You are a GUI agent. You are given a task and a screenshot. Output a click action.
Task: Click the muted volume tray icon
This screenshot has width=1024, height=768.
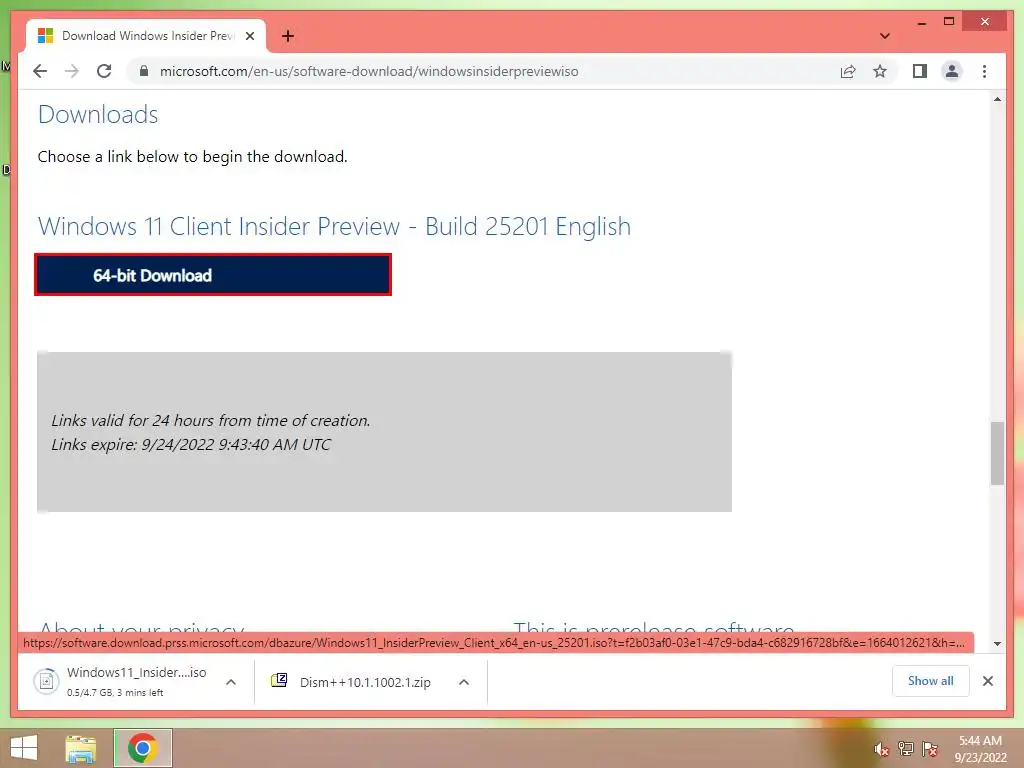point(882,749)
